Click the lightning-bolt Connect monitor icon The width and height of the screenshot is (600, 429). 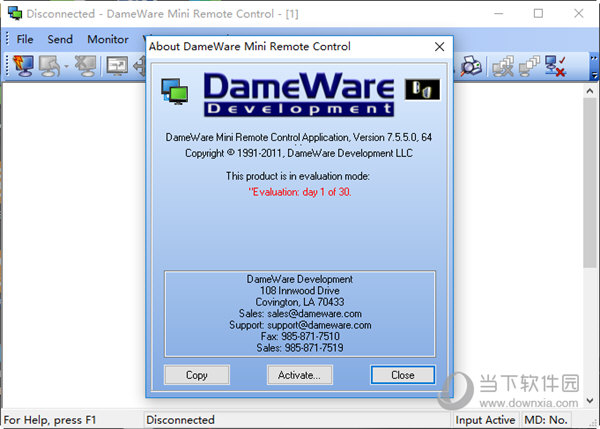coord(23,66)
